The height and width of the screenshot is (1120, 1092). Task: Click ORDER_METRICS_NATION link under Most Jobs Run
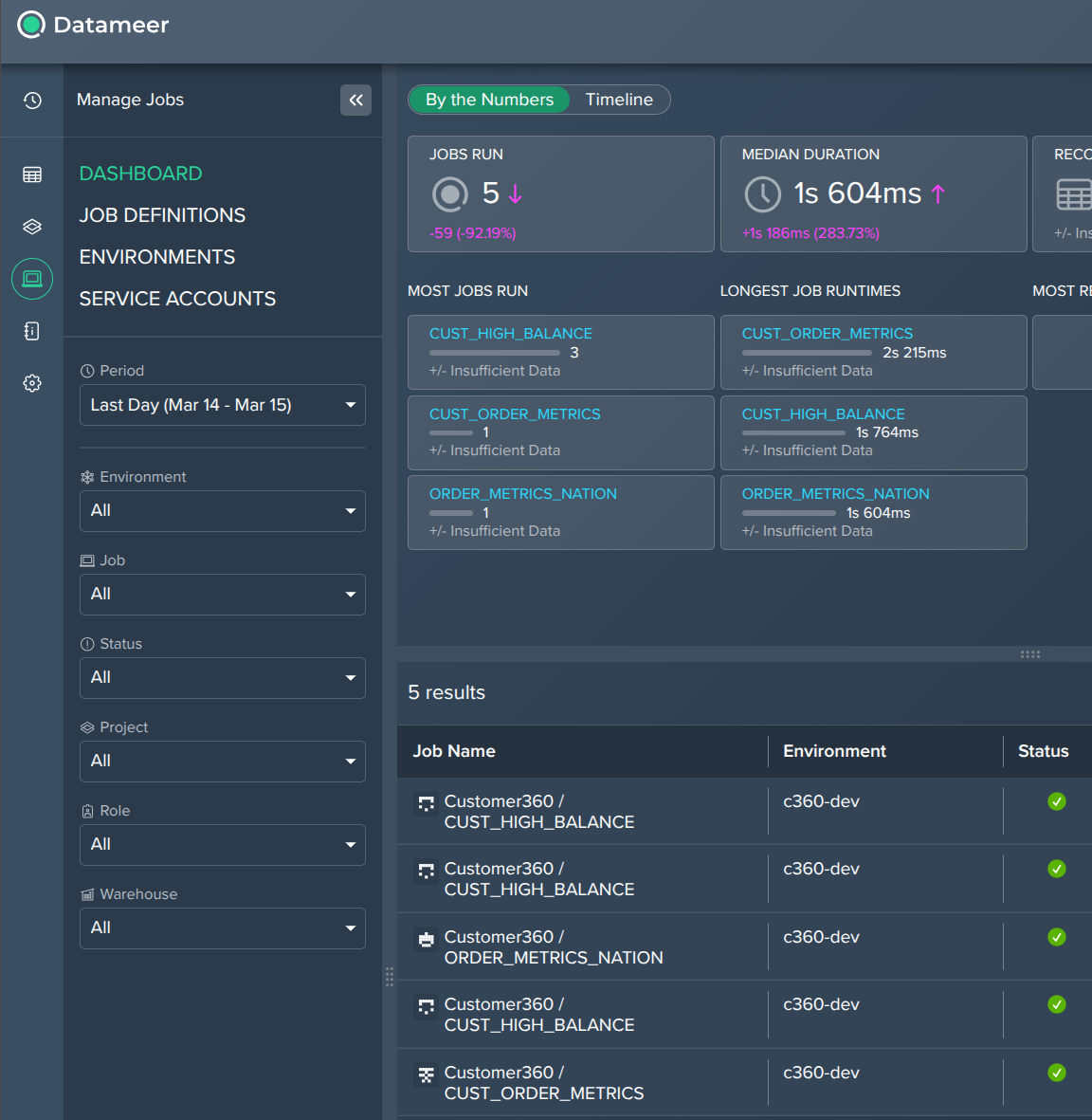522,494
